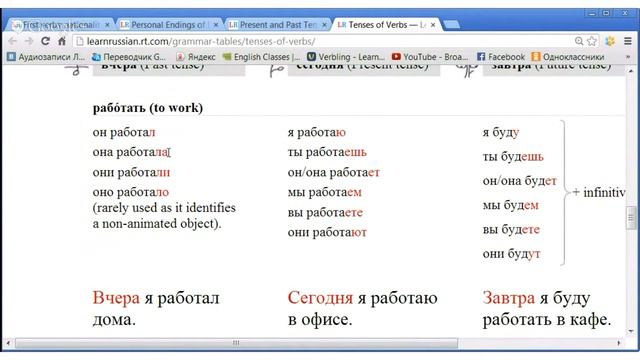Click the browser Back arrow

(x=13, y=41)
